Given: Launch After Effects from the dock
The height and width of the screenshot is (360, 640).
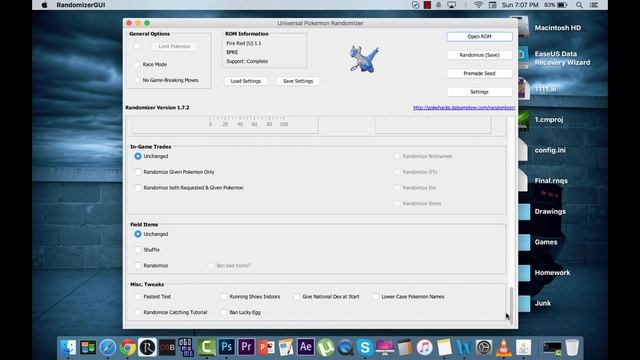Looking at the screenshot, I should 306,347.
